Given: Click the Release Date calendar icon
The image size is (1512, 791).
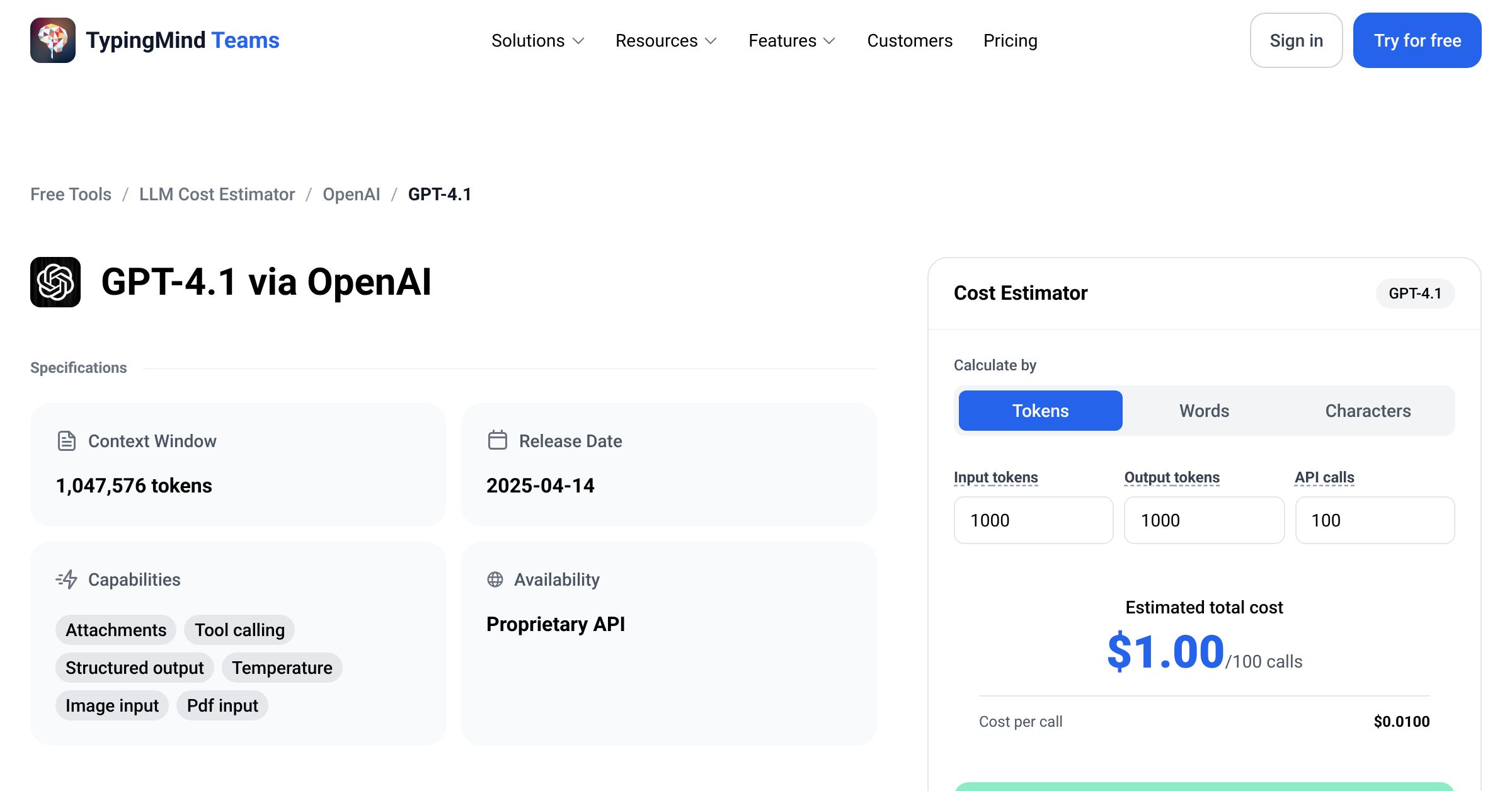Looking at the screenshot, I should point(497,440).
